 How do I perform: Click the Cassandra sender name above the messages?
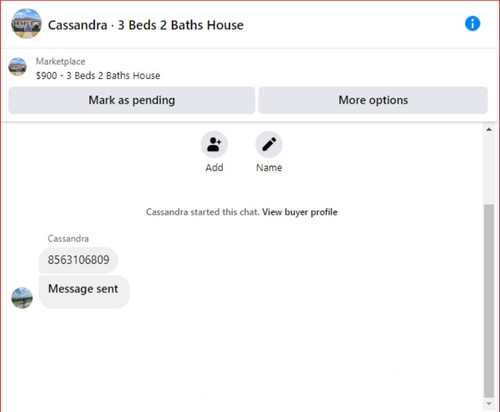click(68, 239)
